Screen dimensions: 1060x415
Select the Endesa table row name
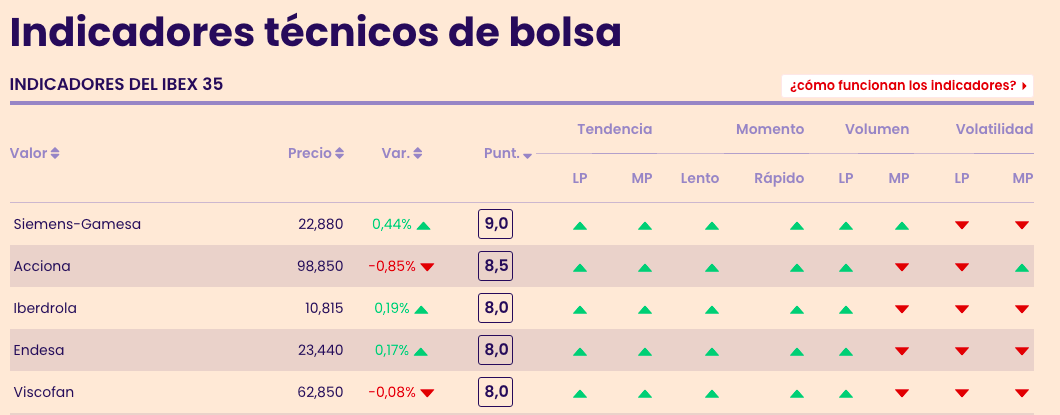coord(36,350)
